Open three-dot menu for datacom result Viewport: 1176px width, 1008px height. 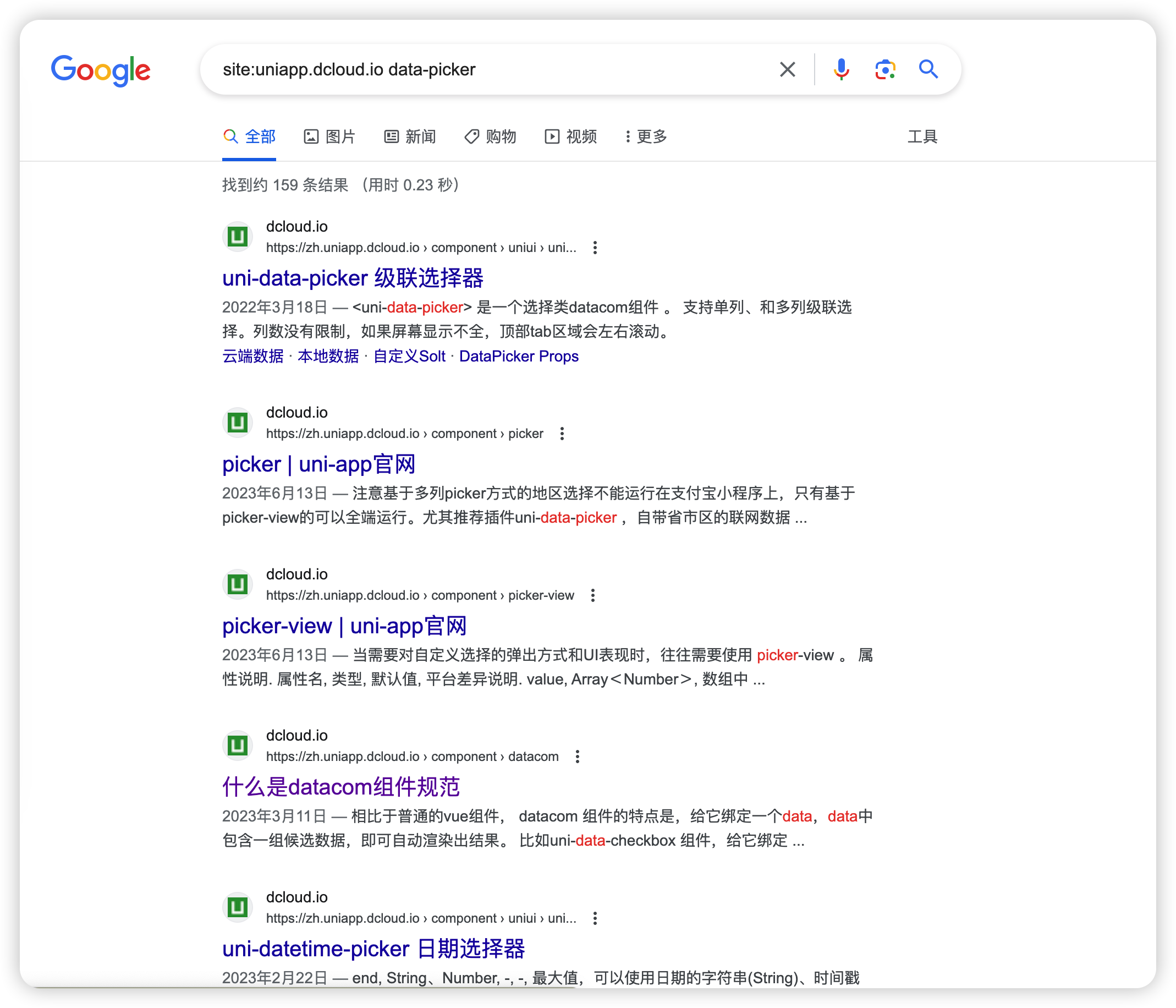pos(577,757)
